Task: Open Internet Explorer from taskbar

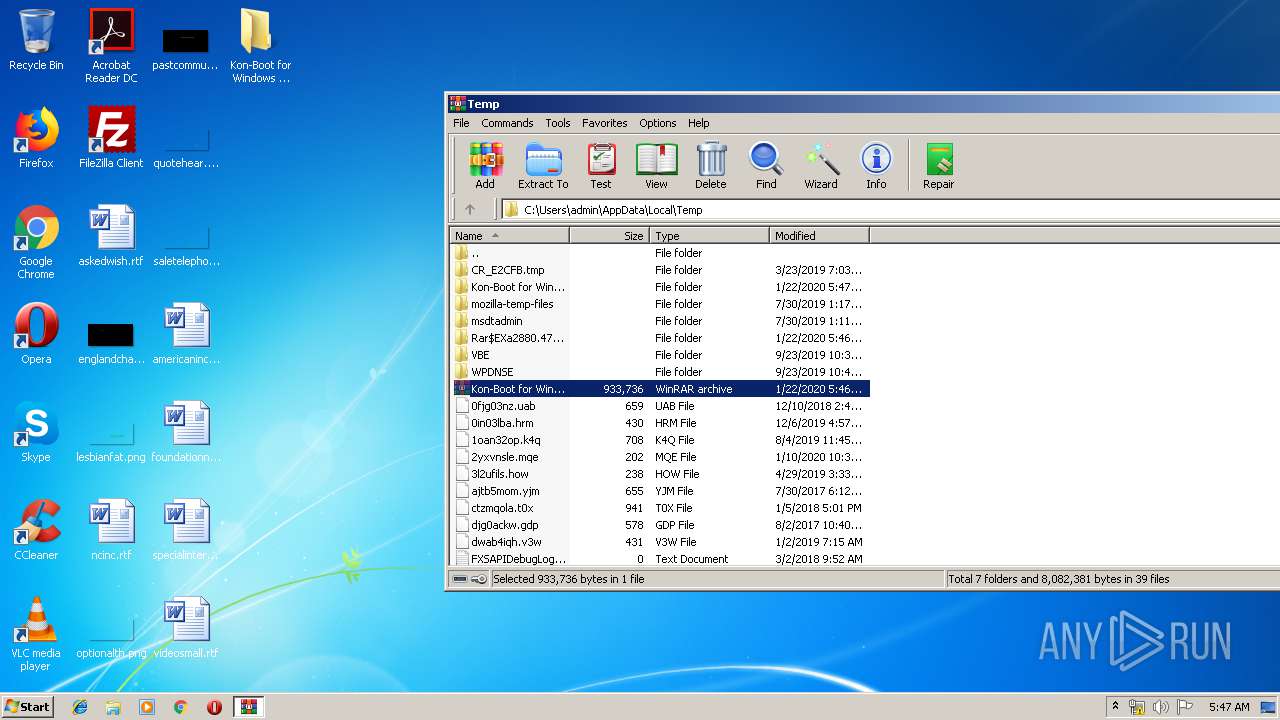Action: tap(80, 707)
